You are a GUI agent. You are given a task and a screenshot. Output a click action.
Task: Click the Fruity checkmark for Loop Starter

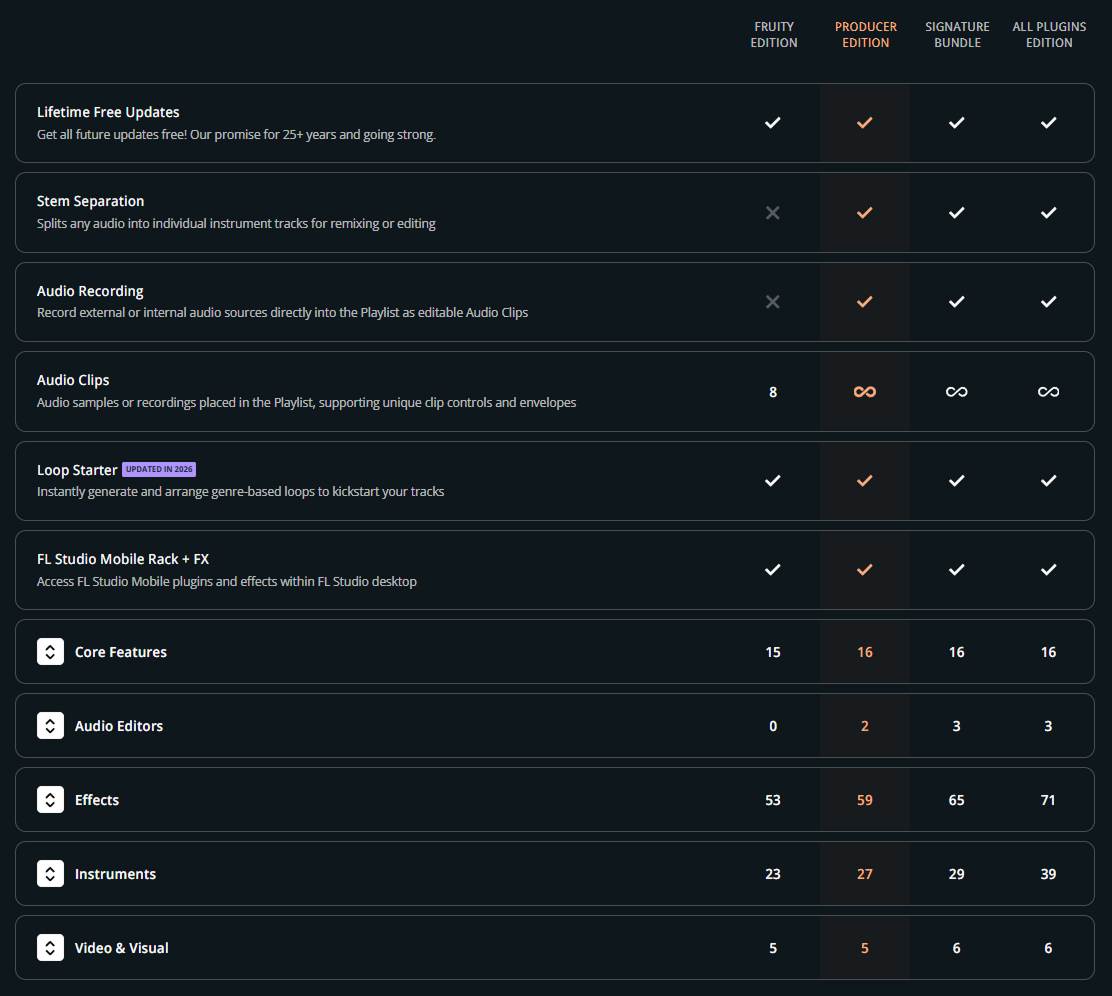pyautogui.click(x=773, y=481)
